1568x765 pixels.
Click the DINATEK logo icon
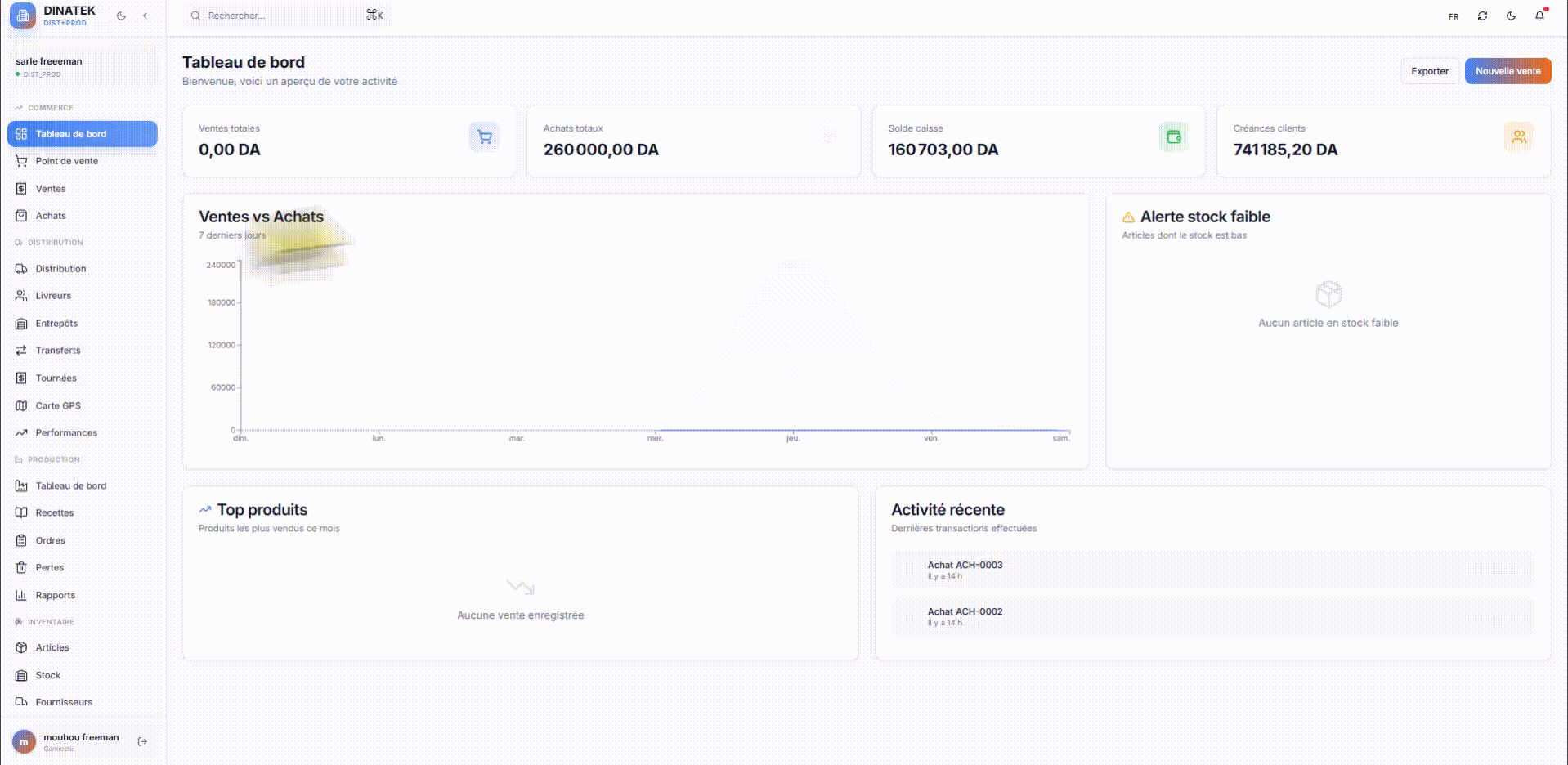click(x=23, y=16)
